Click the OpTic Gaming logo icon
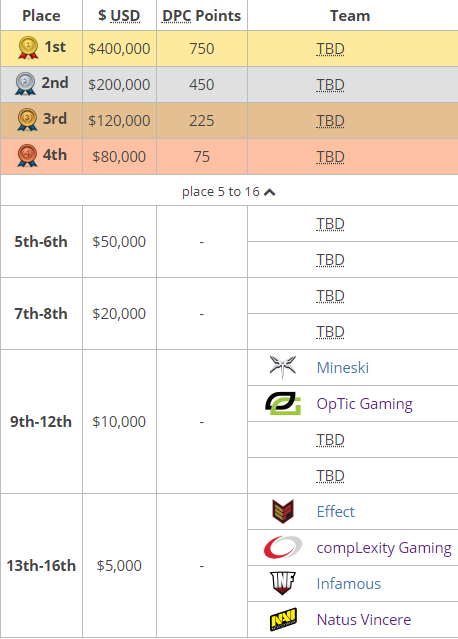This screenshot has height=639, width=458. [x=283, y=403]
